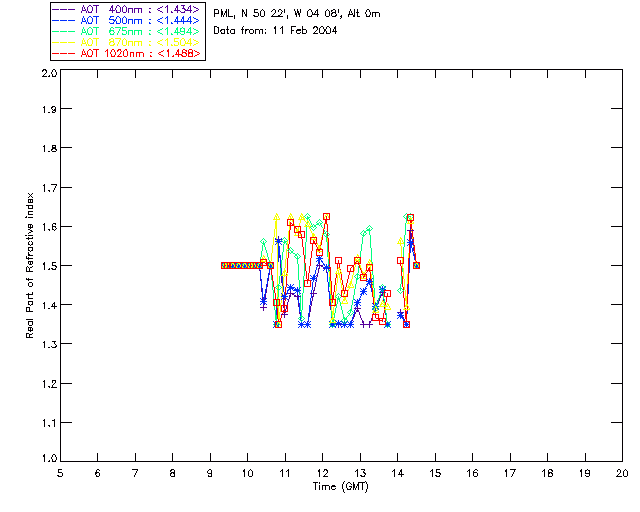The width and height of the screenshot is (640, 512).
Task: Click the green dashed line legend sample
Action: click(x=64, y=31)
